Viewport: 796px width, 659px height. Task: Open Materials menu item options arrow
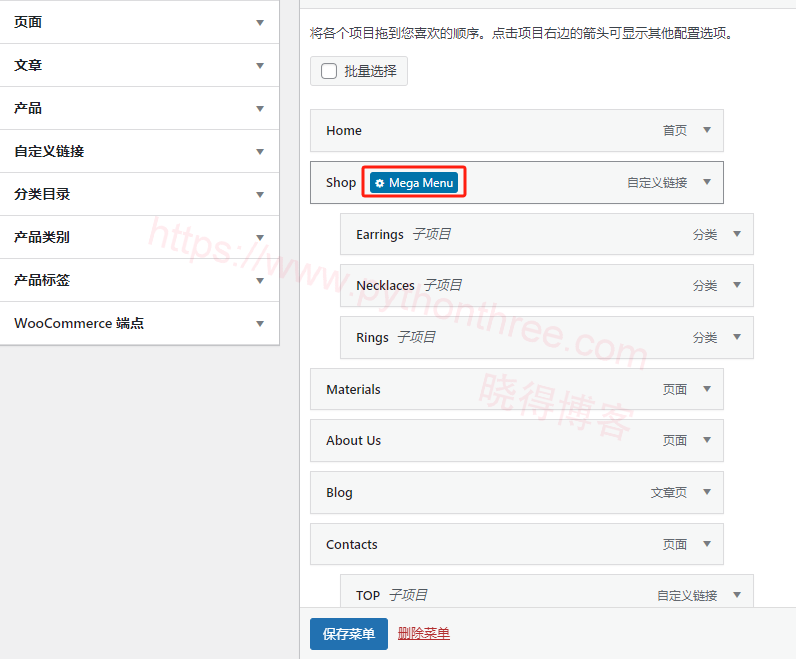point(707,389)
